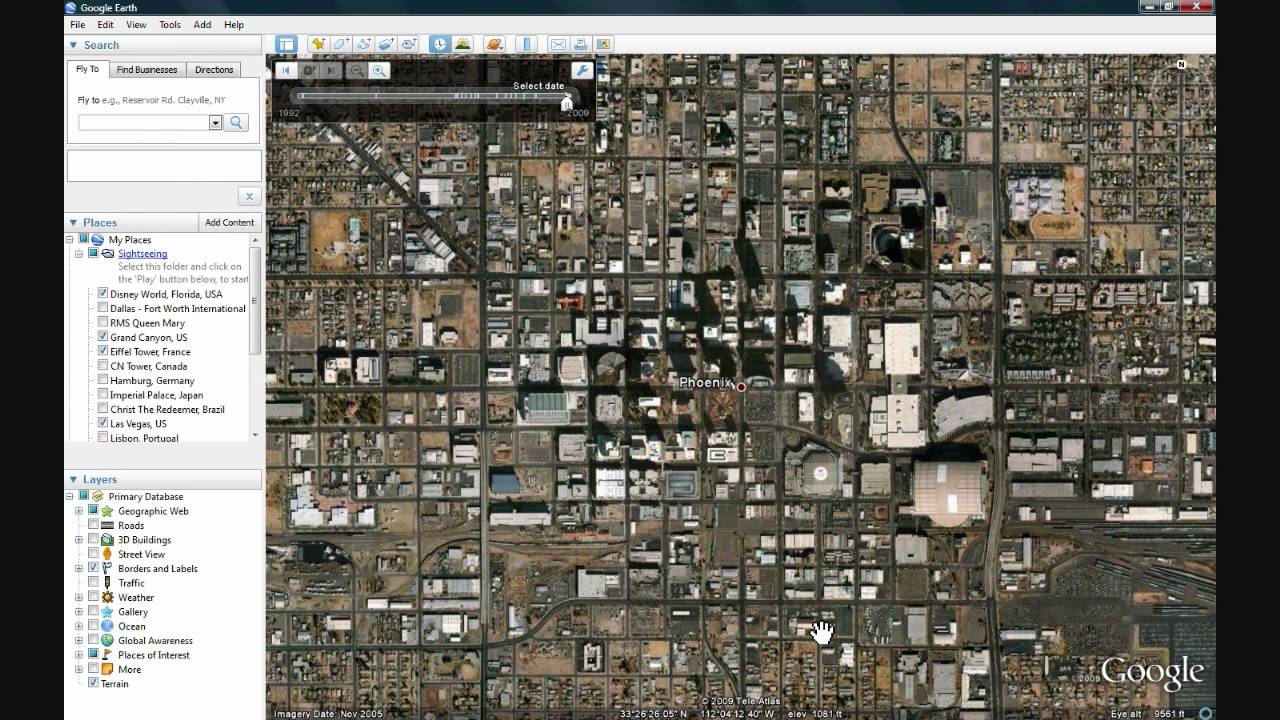1280x720 pixels.
Task: Open the Help menu
Action: click(x=234, y=25)
